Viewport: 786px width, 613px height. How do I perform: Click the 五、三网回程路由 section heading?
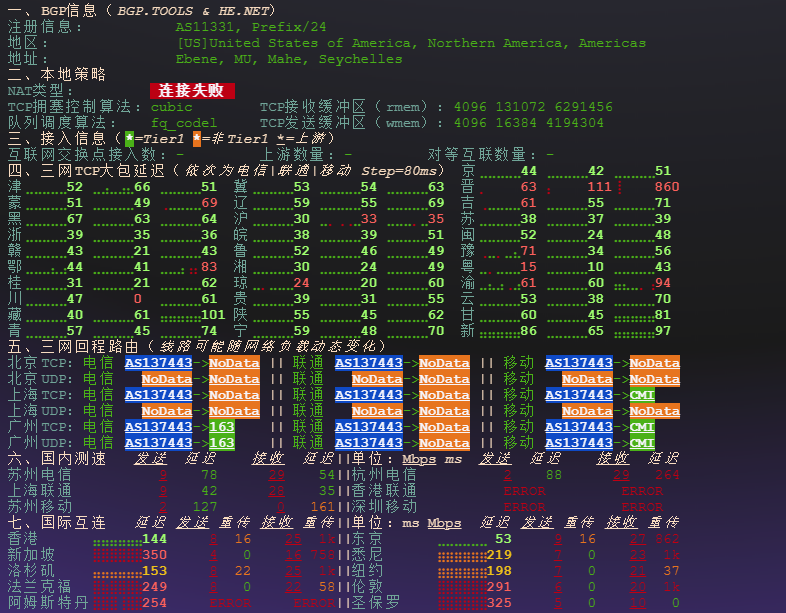pos(75,347)
